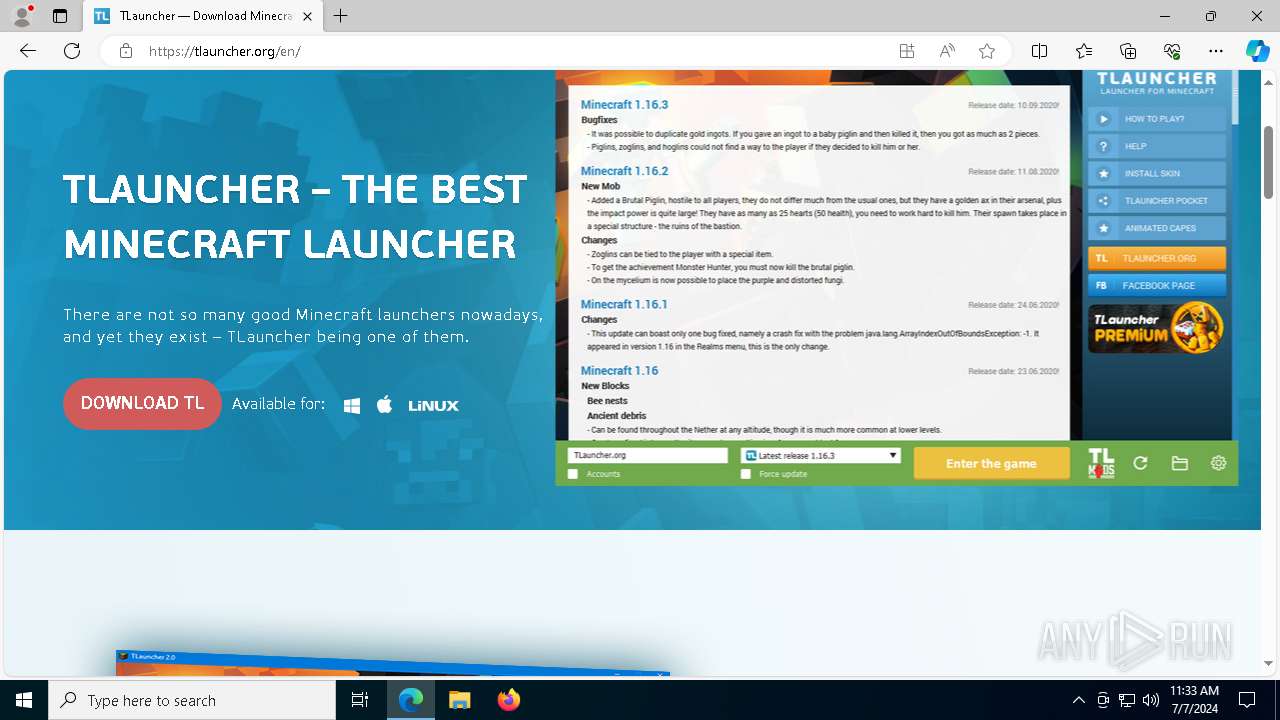Add this page to favorites star
Screen dimensions: 1280x720
tap(987, 51)
